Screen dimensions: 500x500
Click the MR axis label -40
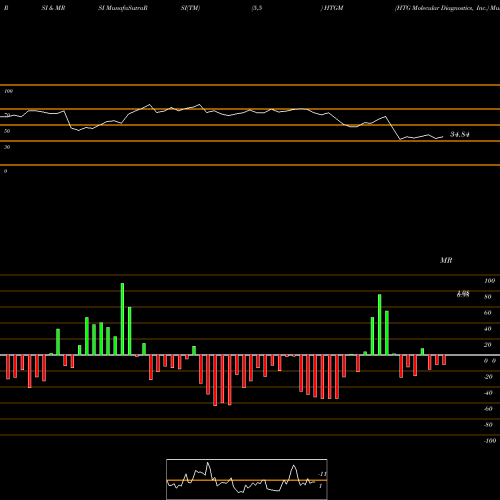click(x=488, y=393)
